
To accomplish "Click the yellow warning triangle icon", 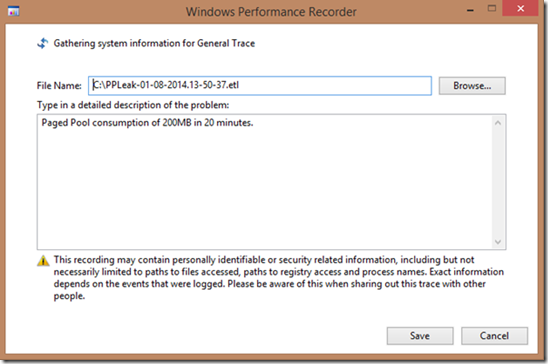I will [x=43, y=261].
